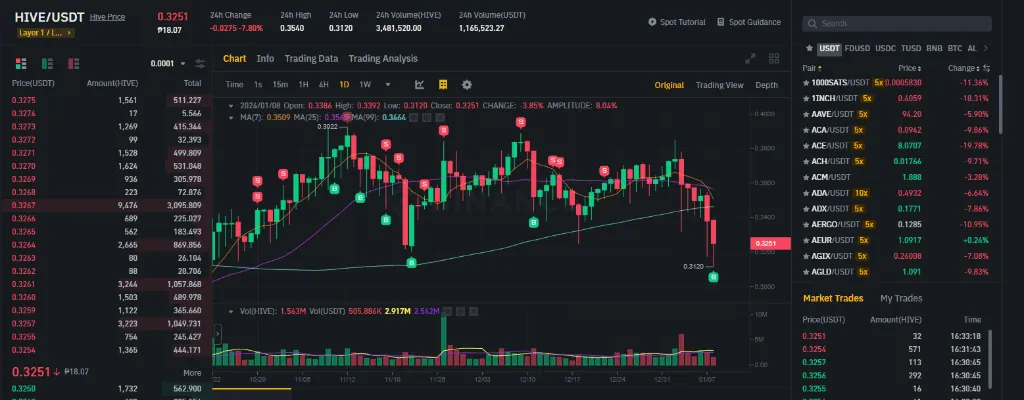This screenshot has width=1024, height=400.
Task: Select Original chart mode
Action: [669, 85]
